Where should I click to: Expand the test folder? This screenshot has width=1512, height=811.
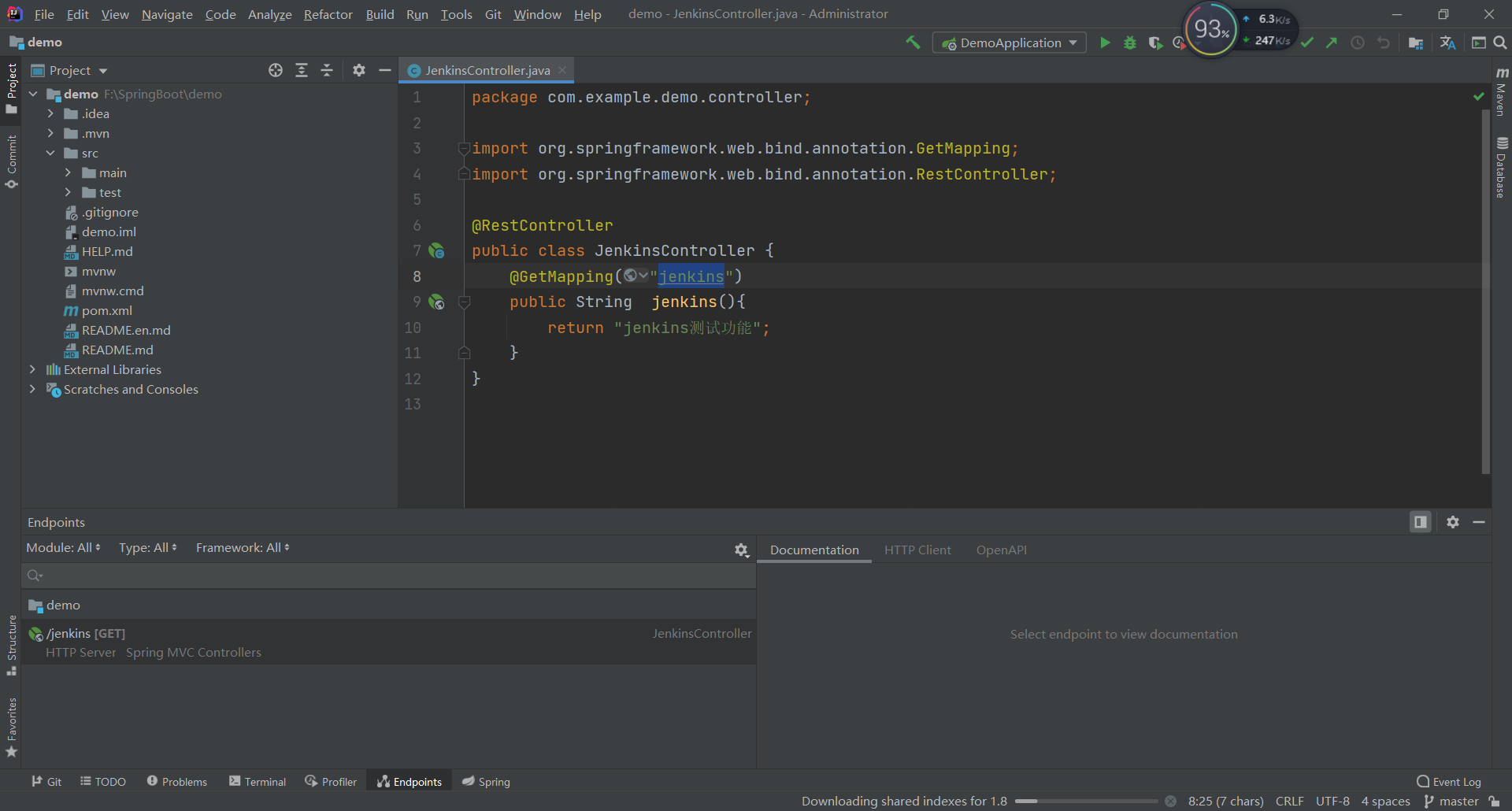point(68,192)
